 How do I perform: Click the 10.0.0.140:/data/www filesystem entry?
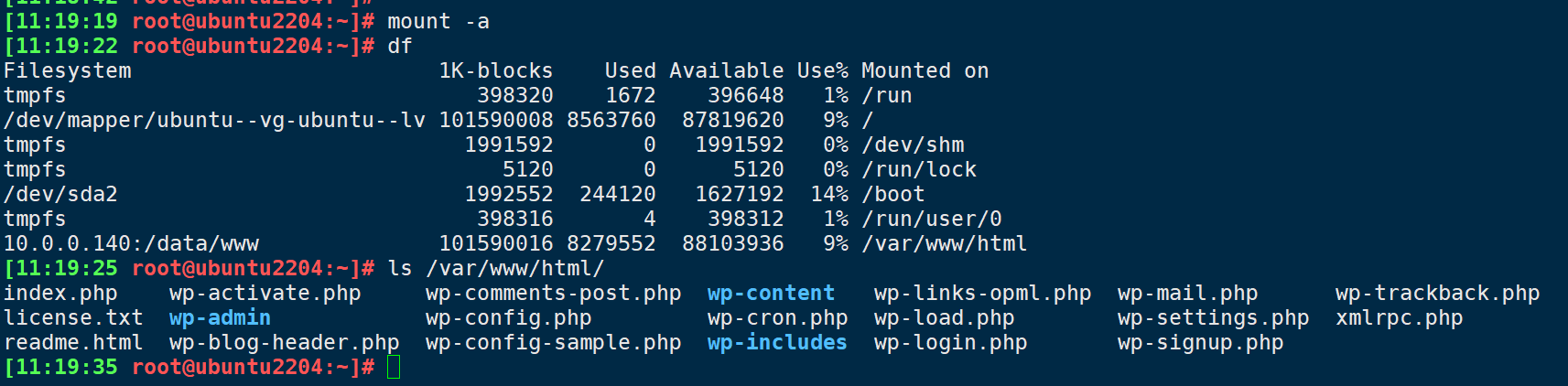pos(131,244)
